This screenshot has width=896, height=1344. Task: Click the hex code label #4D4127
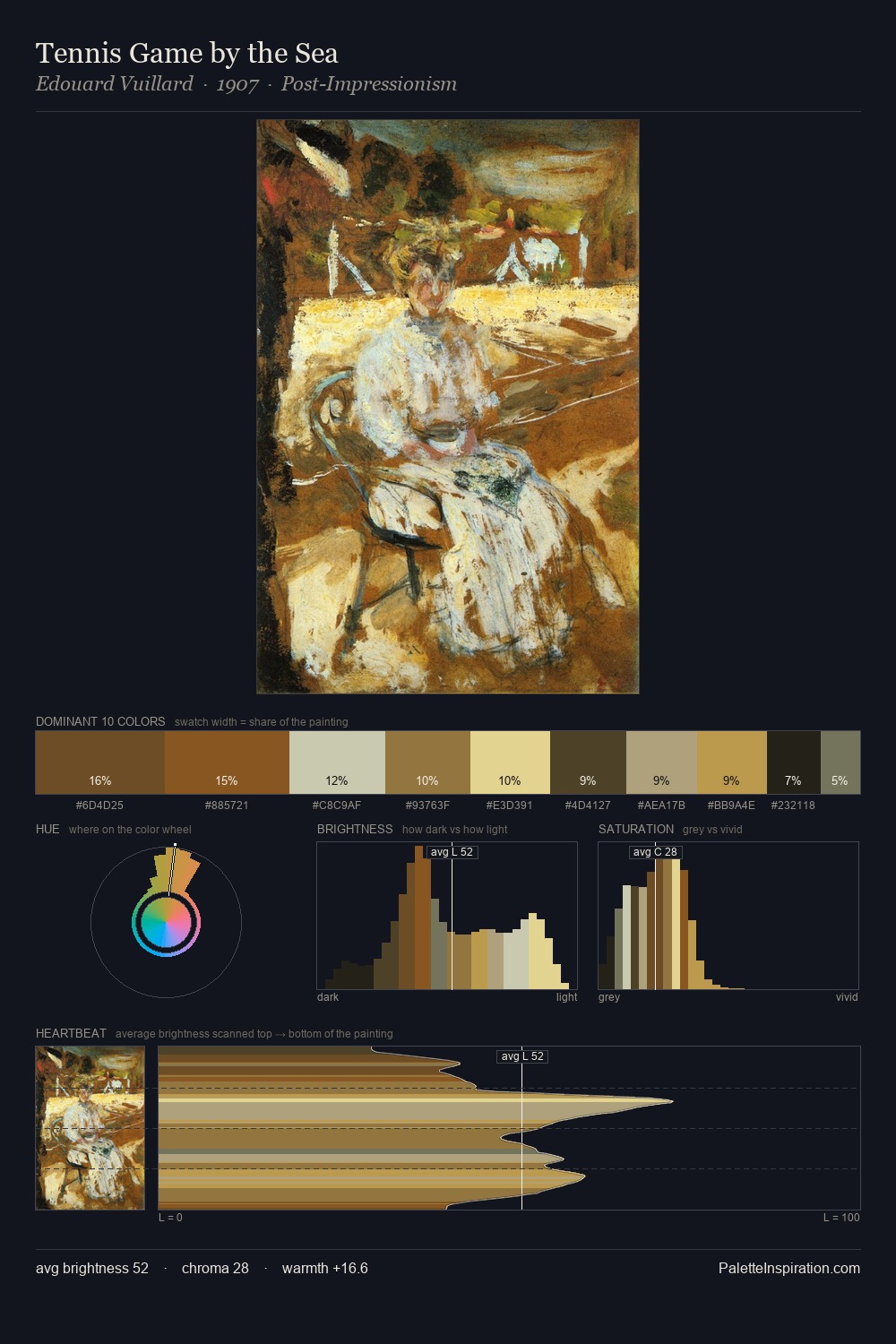click(588, 806)
